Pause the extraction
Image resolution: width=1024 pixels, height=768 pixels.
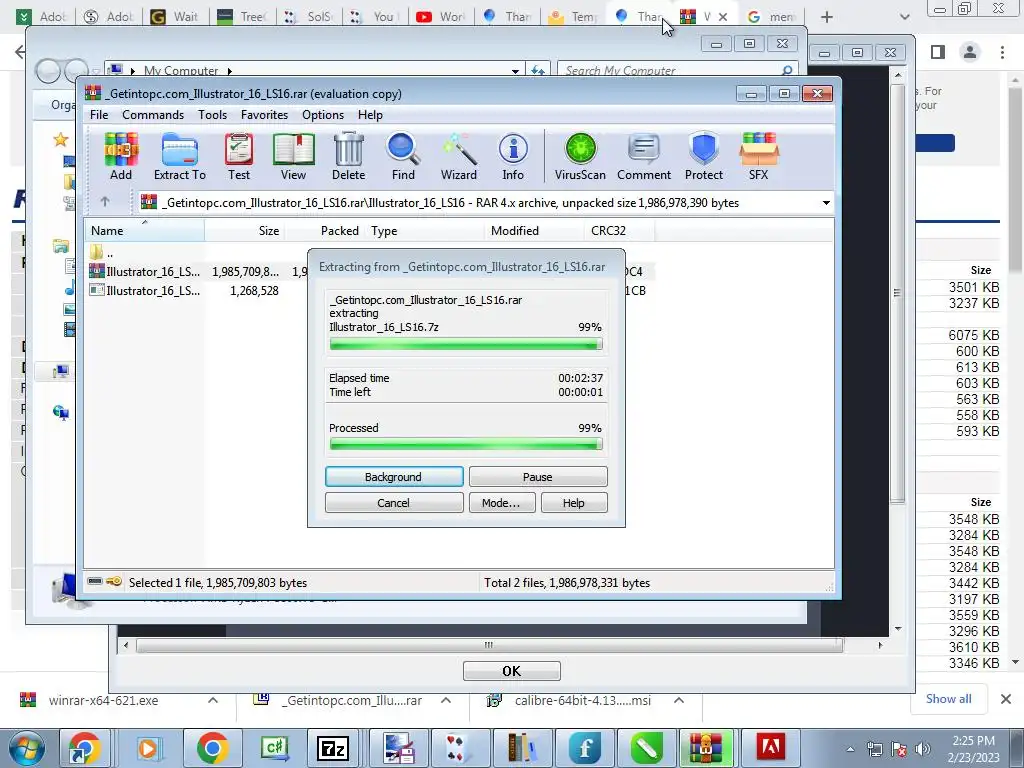[x=538, y=477]
